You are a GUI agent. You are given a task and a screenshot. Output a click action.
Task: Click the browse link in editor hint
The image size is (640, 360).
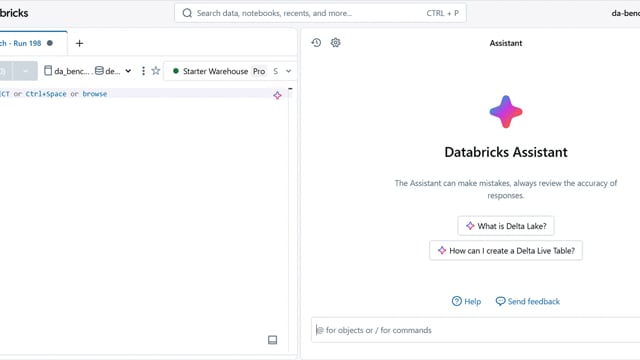pos(95,94)
